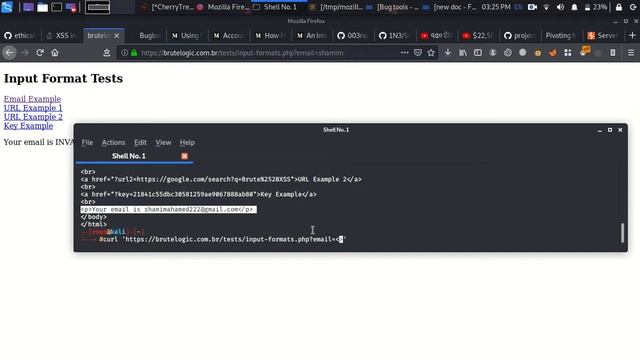Switch to ethical GitHub browser tab

[19, 36]
